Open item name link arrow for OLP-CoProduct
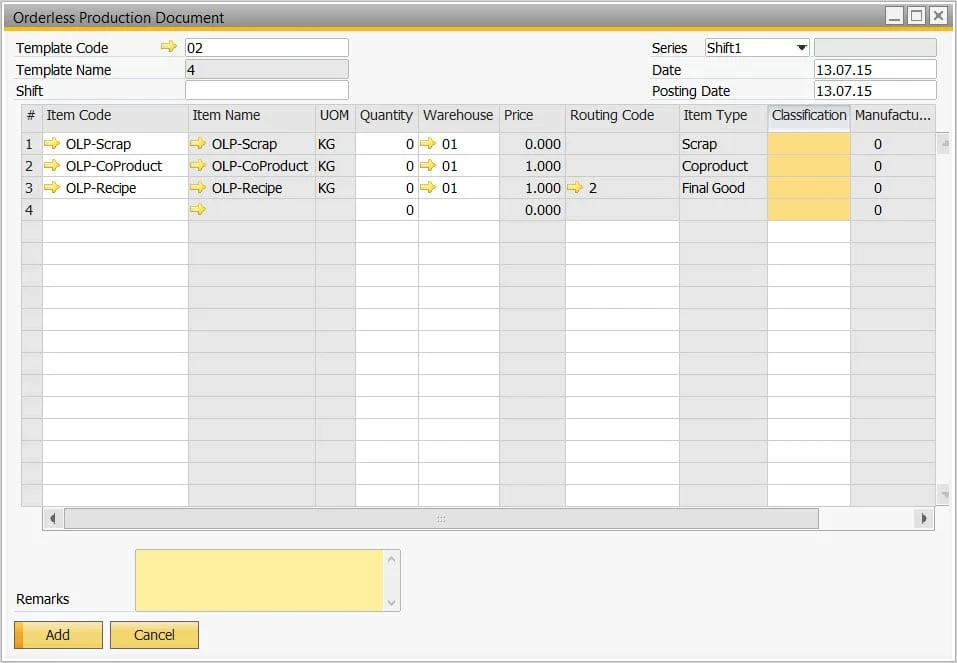Viewport: 957px width, 663px height. click(198, 165)
